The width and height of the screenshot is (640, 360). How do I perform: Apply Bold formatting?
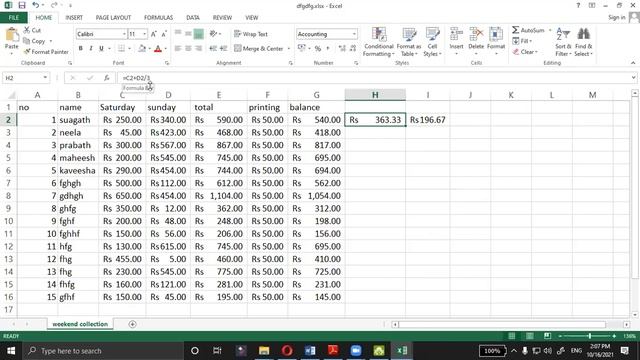point(80,49)
